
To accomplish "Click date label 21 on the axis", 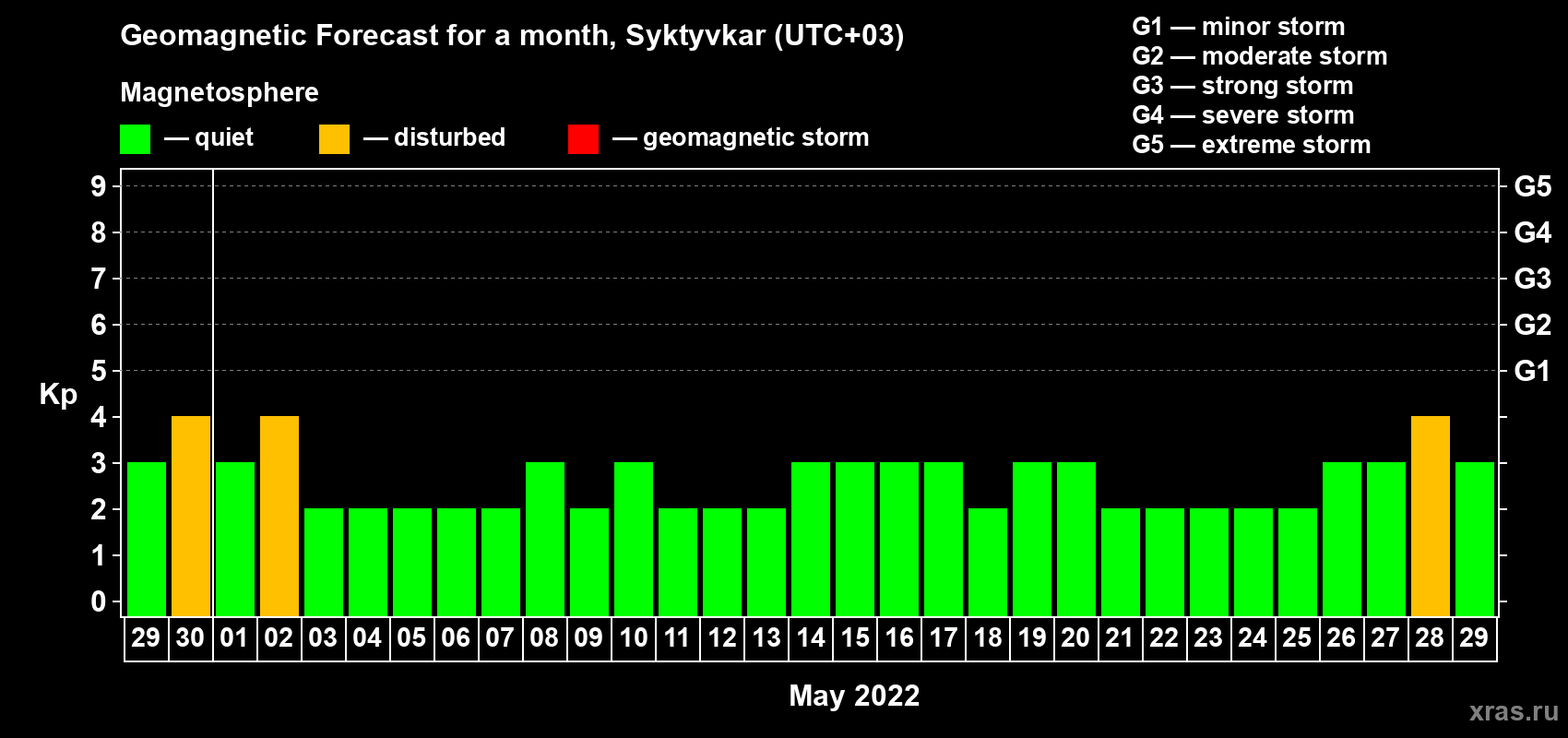I will 1120,638.
